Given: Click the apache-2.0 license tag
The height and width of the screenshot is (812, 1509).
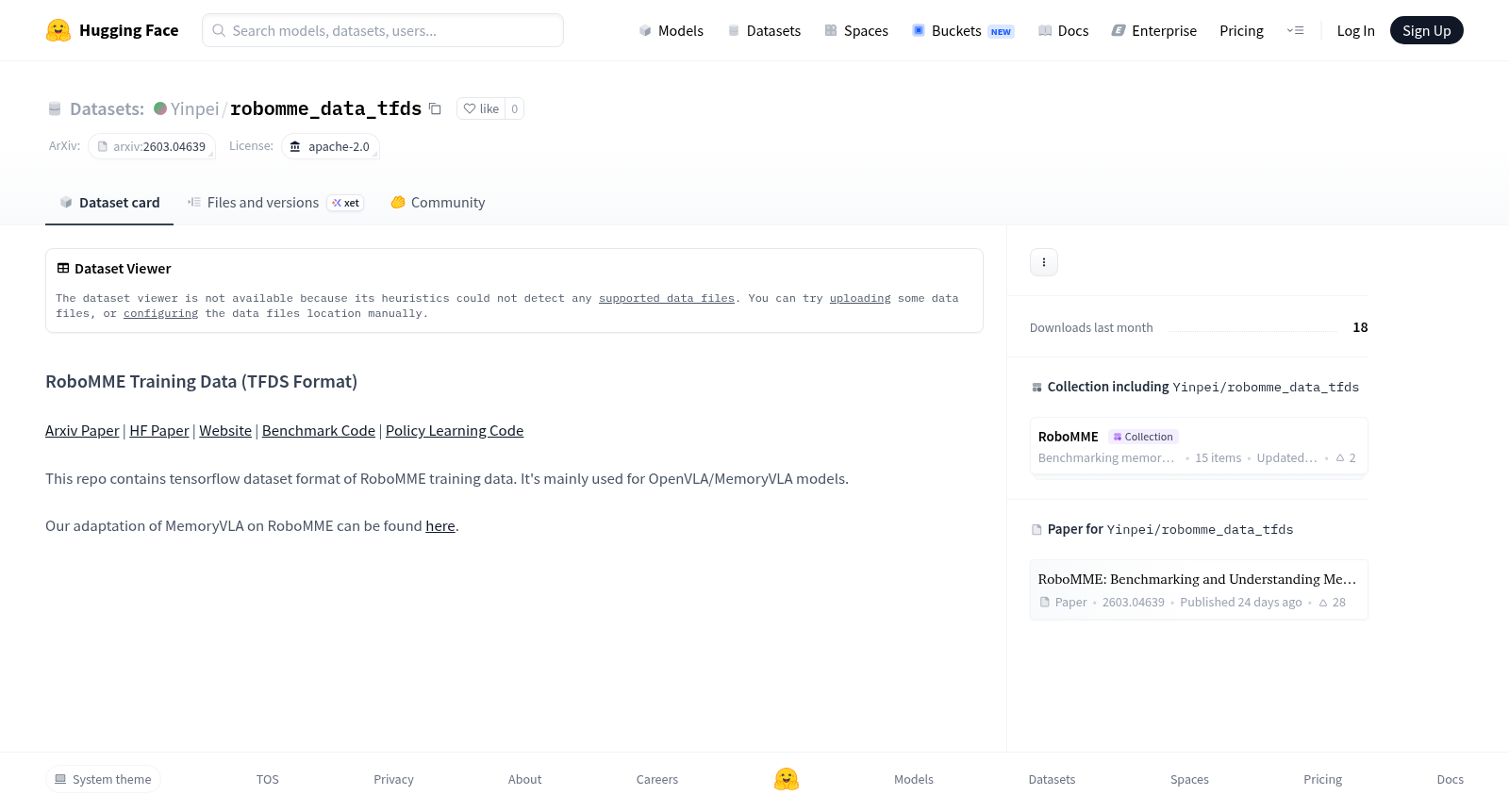Looking at the screenshot, I should pos(330,146).
